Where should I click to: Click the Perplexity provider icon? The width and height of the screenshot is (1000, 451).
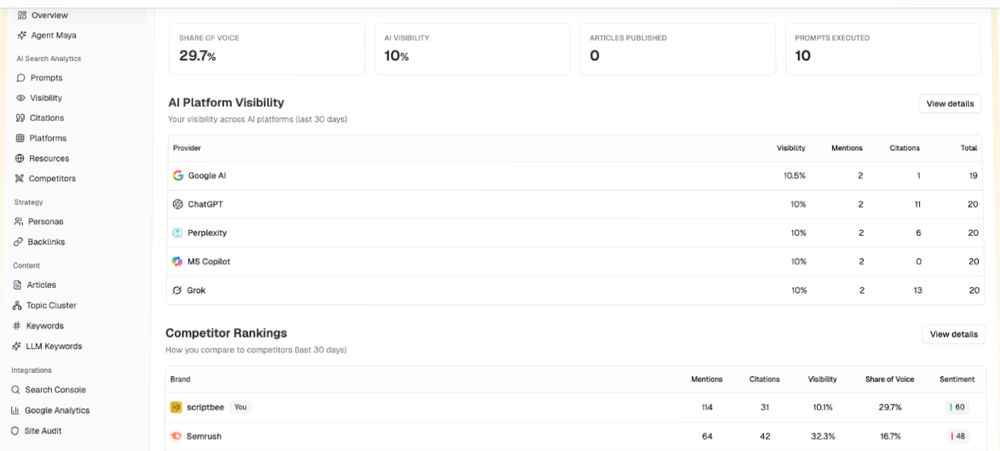178,233
